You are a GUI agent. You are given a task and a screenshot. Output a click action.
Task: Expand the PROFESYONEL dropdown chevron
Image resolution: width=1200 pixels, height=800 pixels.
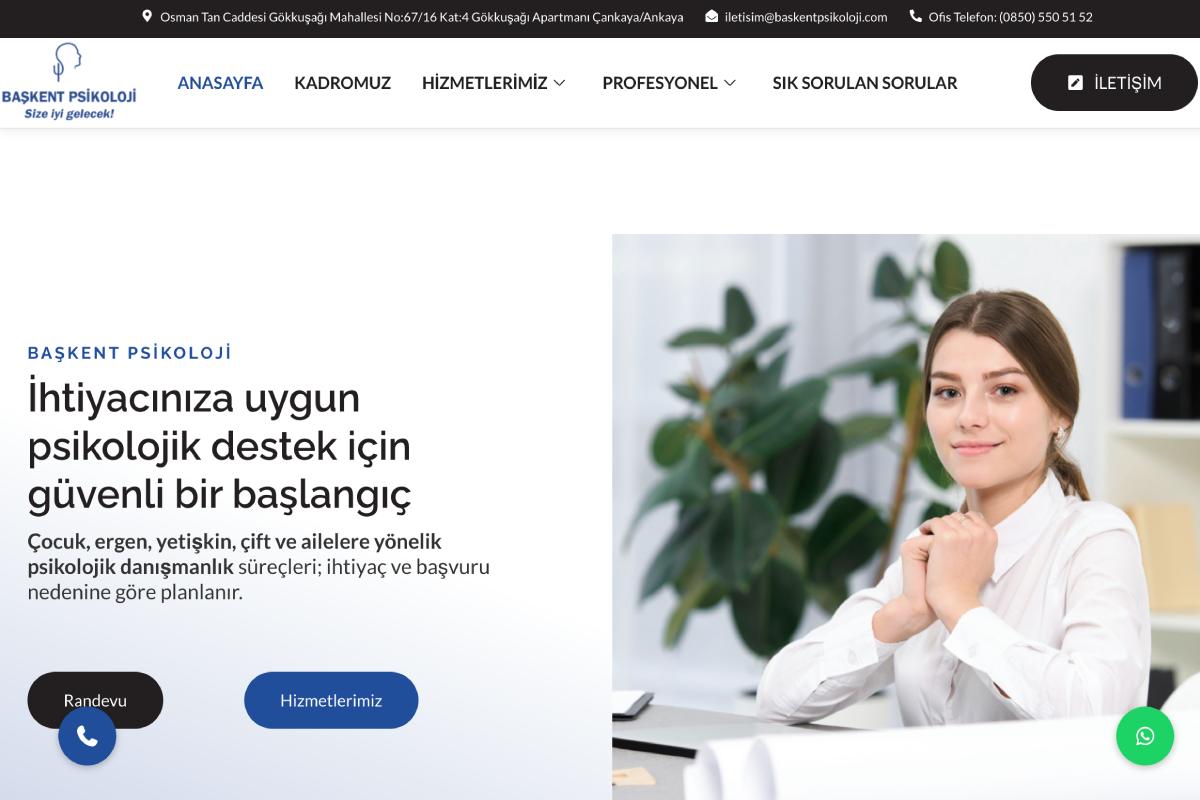pyautogui.click(x=729, y=83)
